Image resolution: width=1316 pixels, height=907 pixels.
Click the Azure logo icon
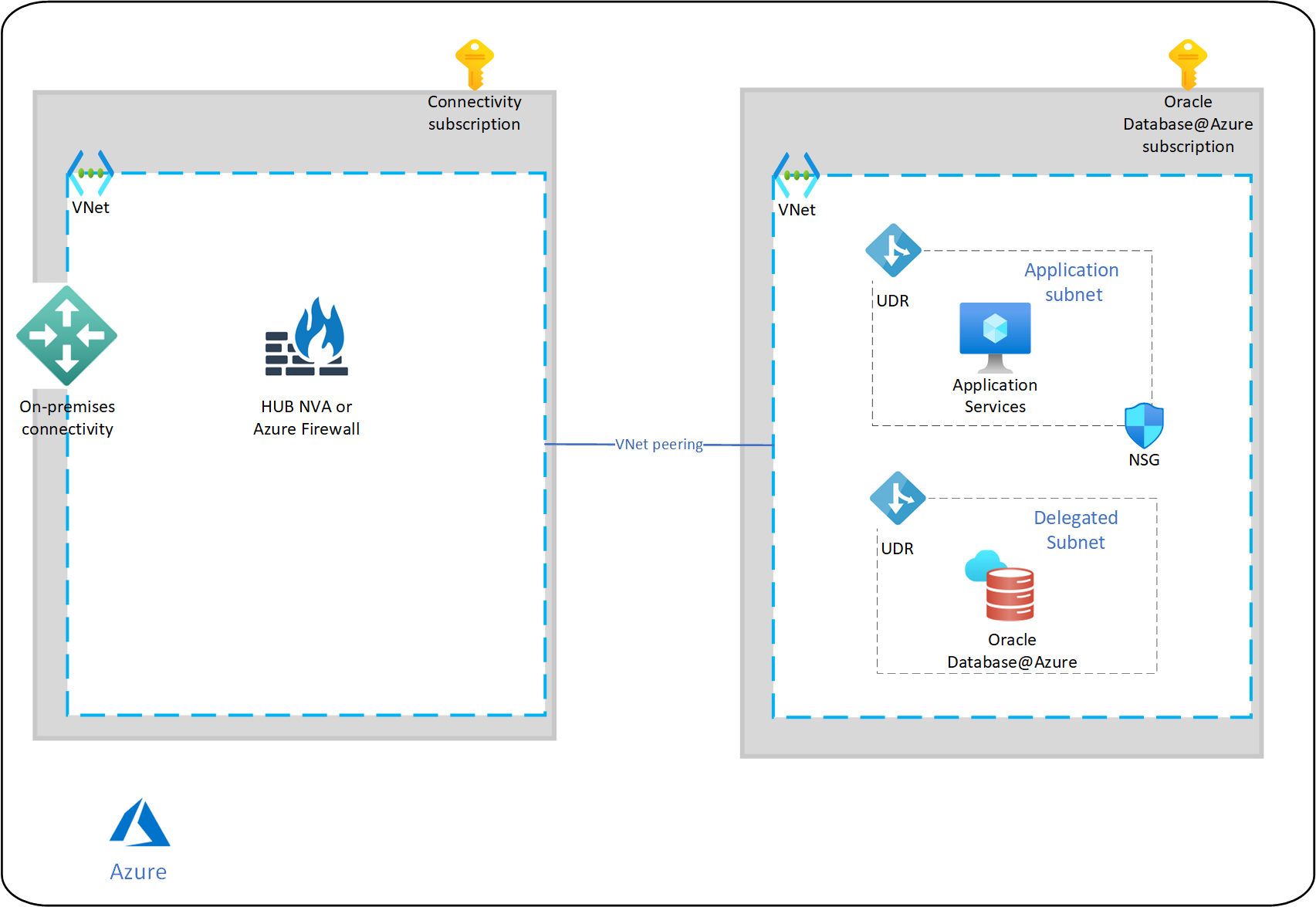[x=140, y=822]
